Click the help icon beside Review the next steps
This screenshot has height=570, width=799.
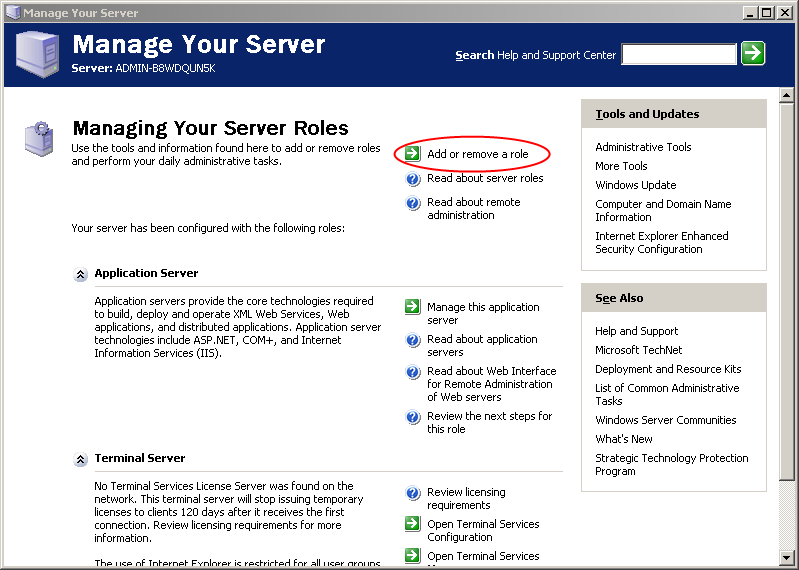[x=412, y=417]
